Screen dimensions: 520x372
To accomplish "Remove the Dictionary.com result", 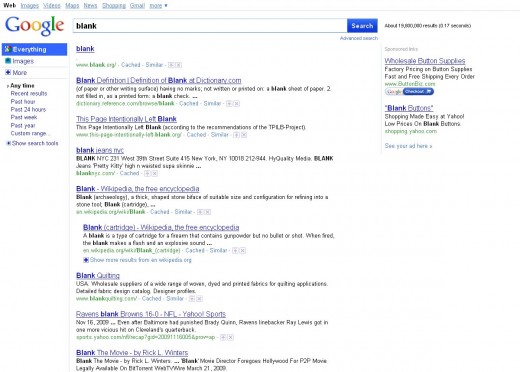I will pyautogui.click(x=236, y=104).
